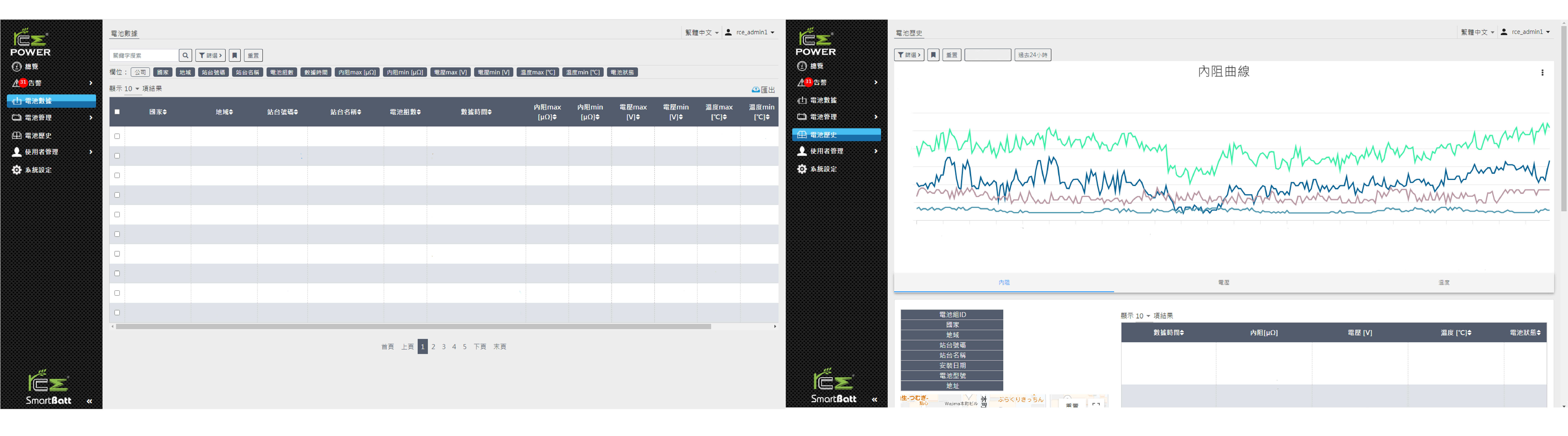Click 重置 reset on 電池數據 page

[x=253, y=55]
